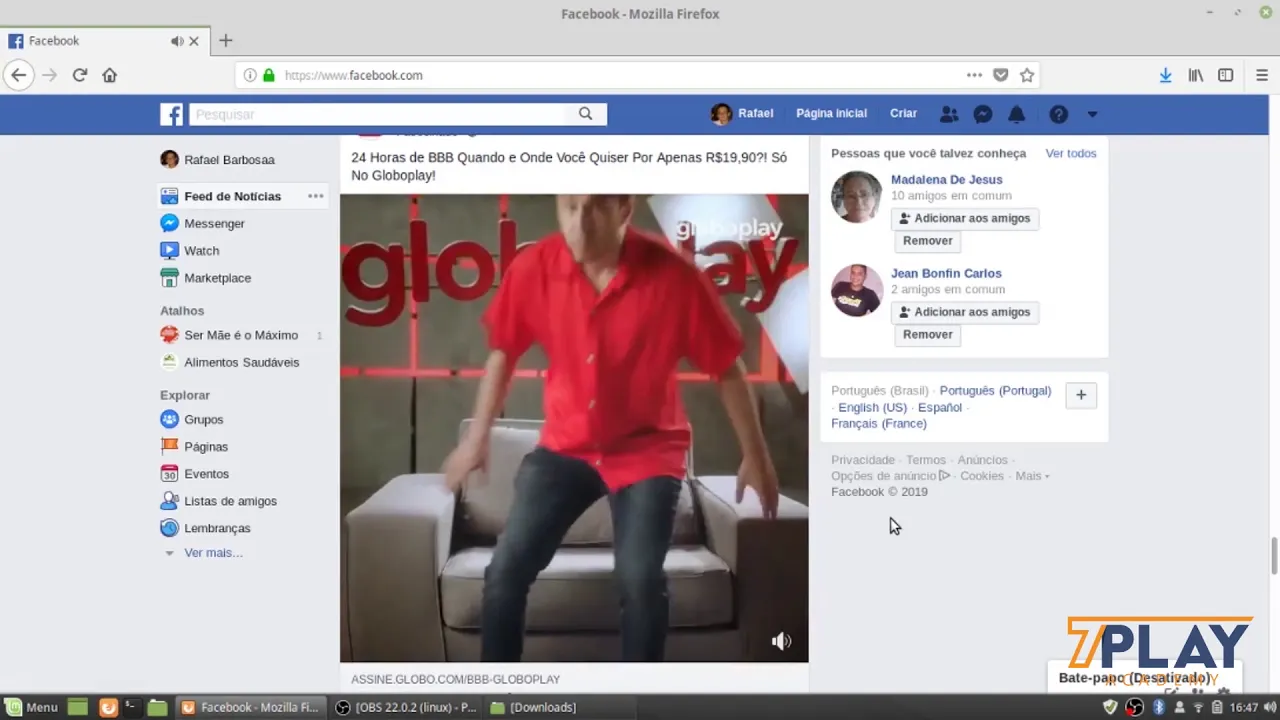Go to Página inicial
The height and width of the screenshot is (720, 1280).
831,114
